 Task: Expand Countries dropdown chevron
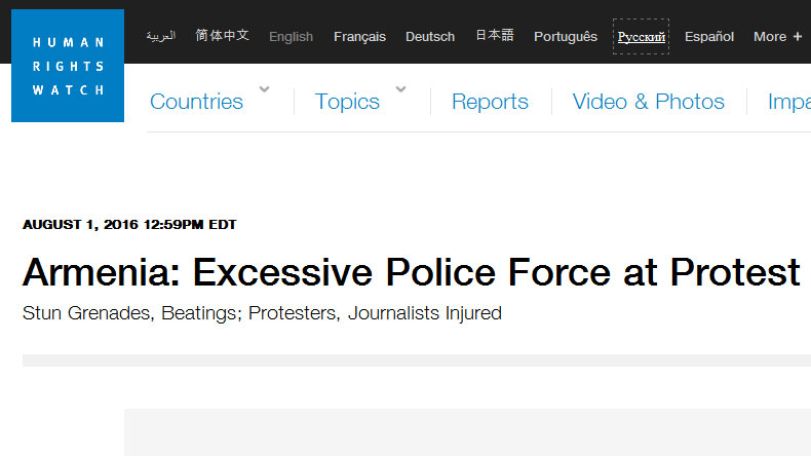tap(264, 89)
